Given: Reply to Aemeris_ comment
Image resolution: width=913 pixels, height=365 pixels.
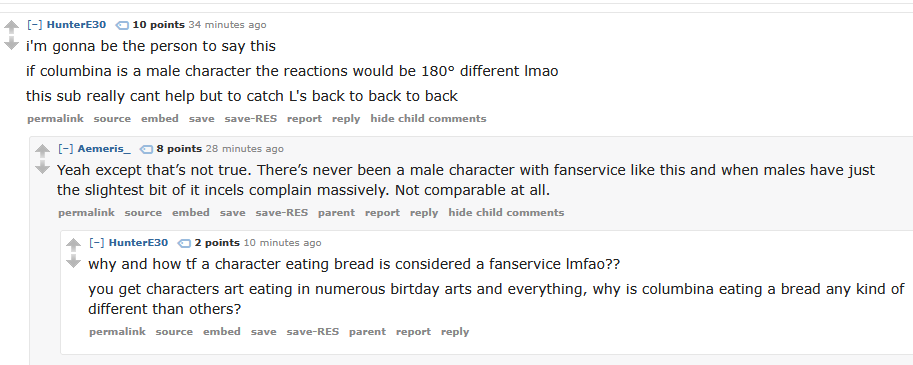Looking at the screenshot, I should point(424,213).
